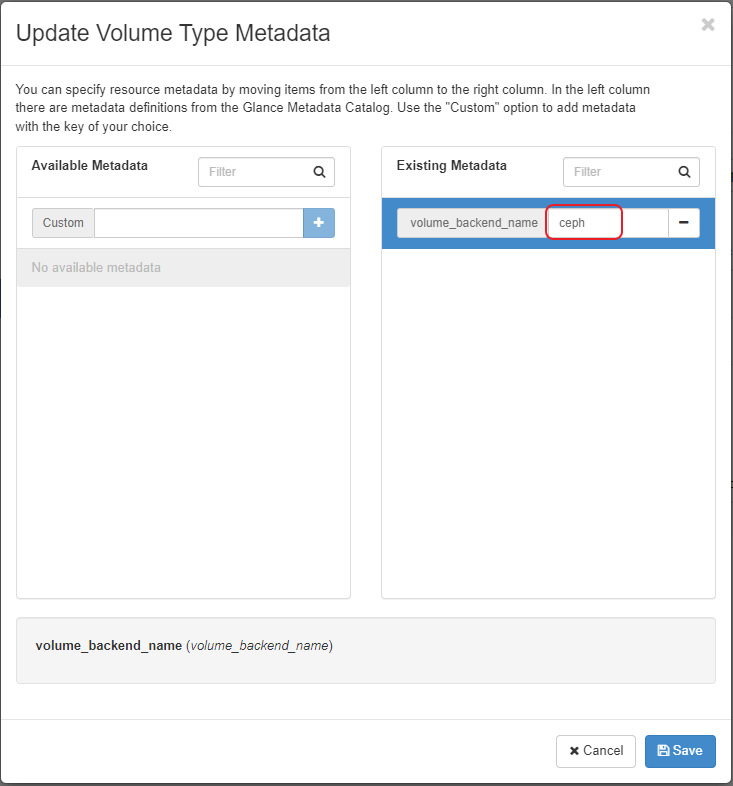
Task: Click the volume_backend_name key label
Action: pyautogui.click(x=473, y=223)
